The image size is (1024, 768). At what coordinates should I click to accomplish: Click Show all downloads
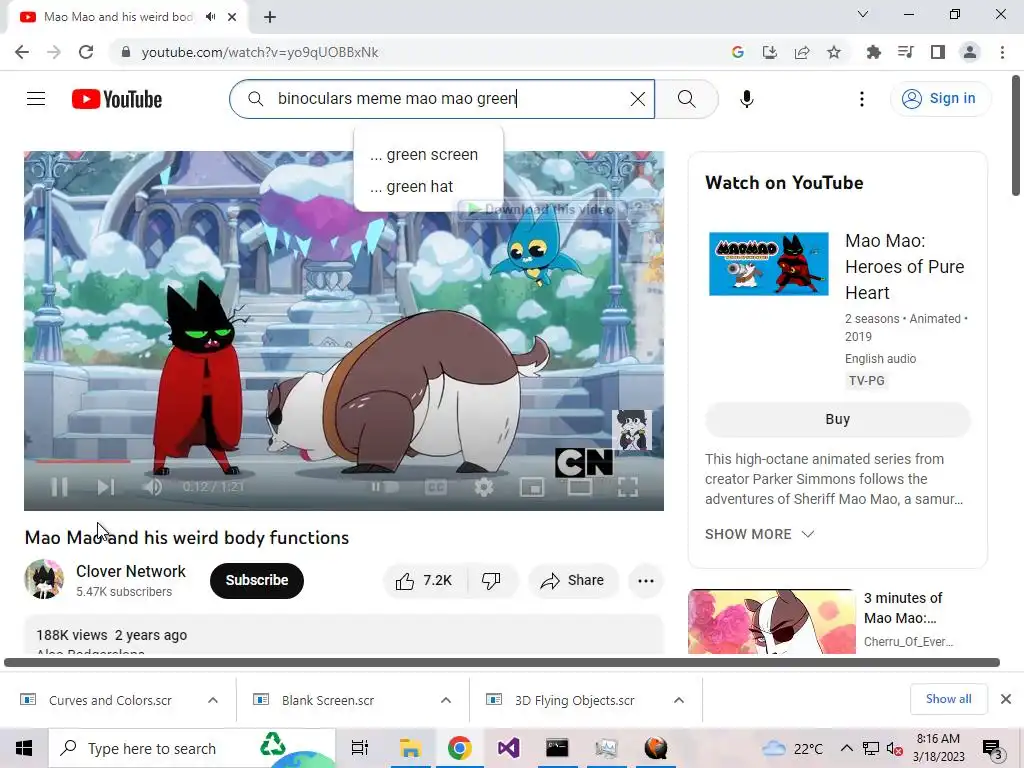(x=948, y=699)
